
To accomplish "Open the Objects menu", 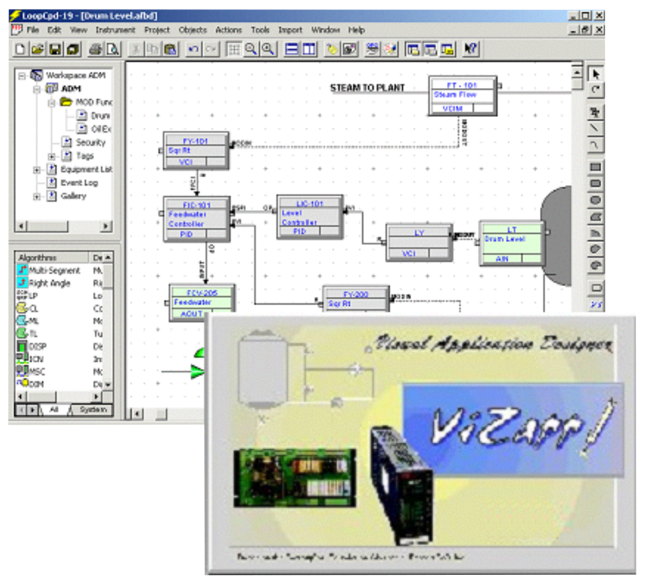I will point(192,30).
